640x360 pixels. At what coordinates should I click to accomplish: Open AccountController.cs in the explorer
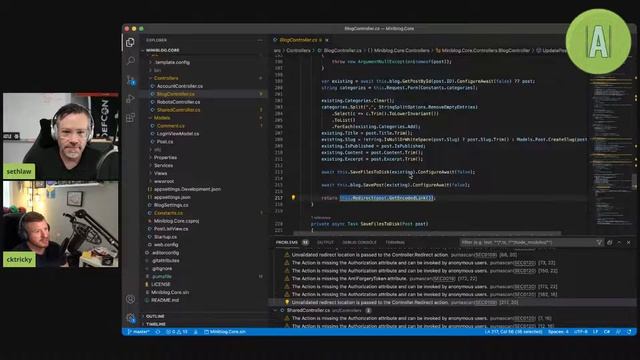click(x=180, y=86)
